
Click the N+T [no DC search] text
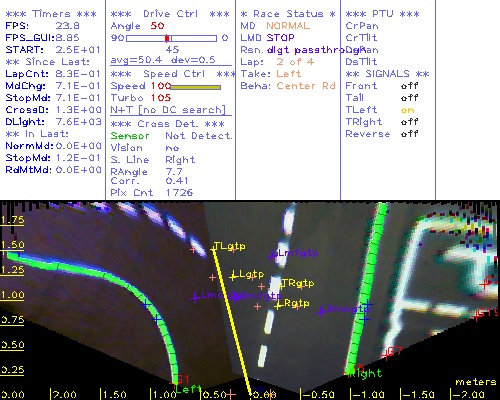pos(168,110)
